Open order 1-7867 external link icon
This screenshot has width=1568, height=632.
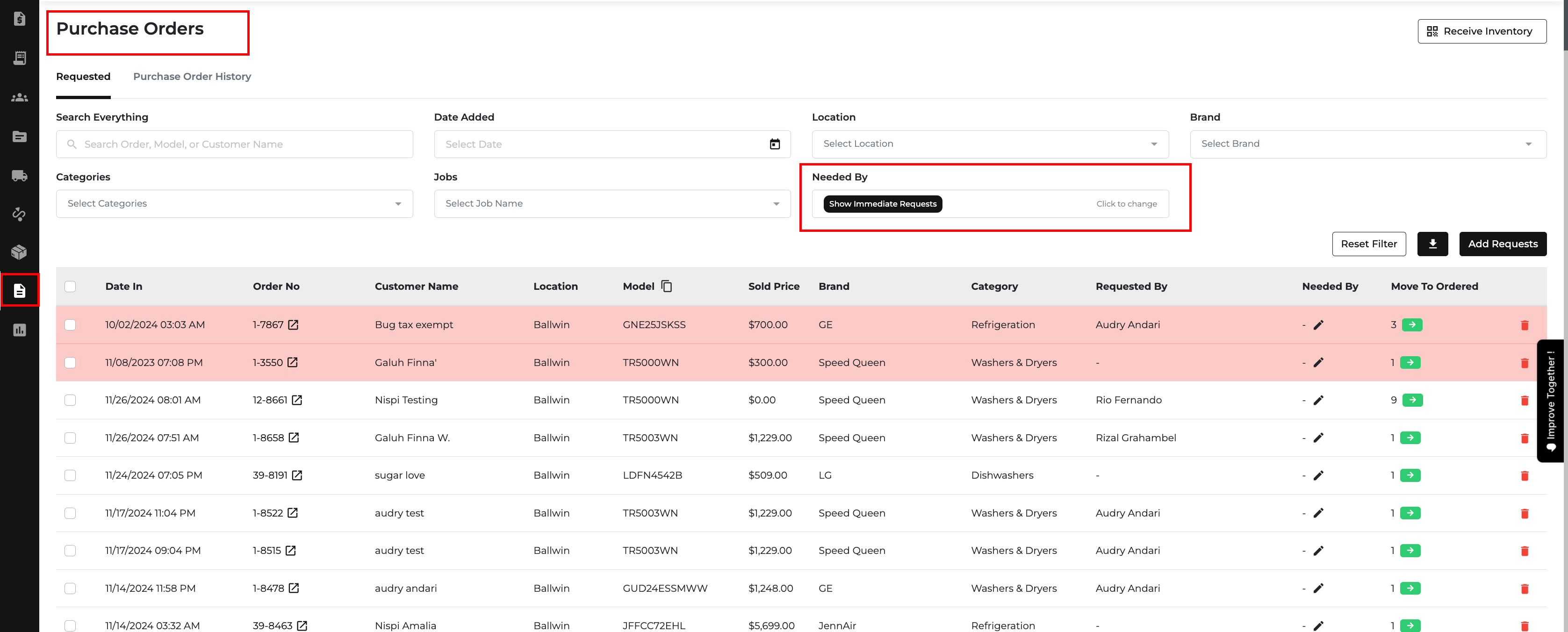pyautogui.click(x=294, y=325)
